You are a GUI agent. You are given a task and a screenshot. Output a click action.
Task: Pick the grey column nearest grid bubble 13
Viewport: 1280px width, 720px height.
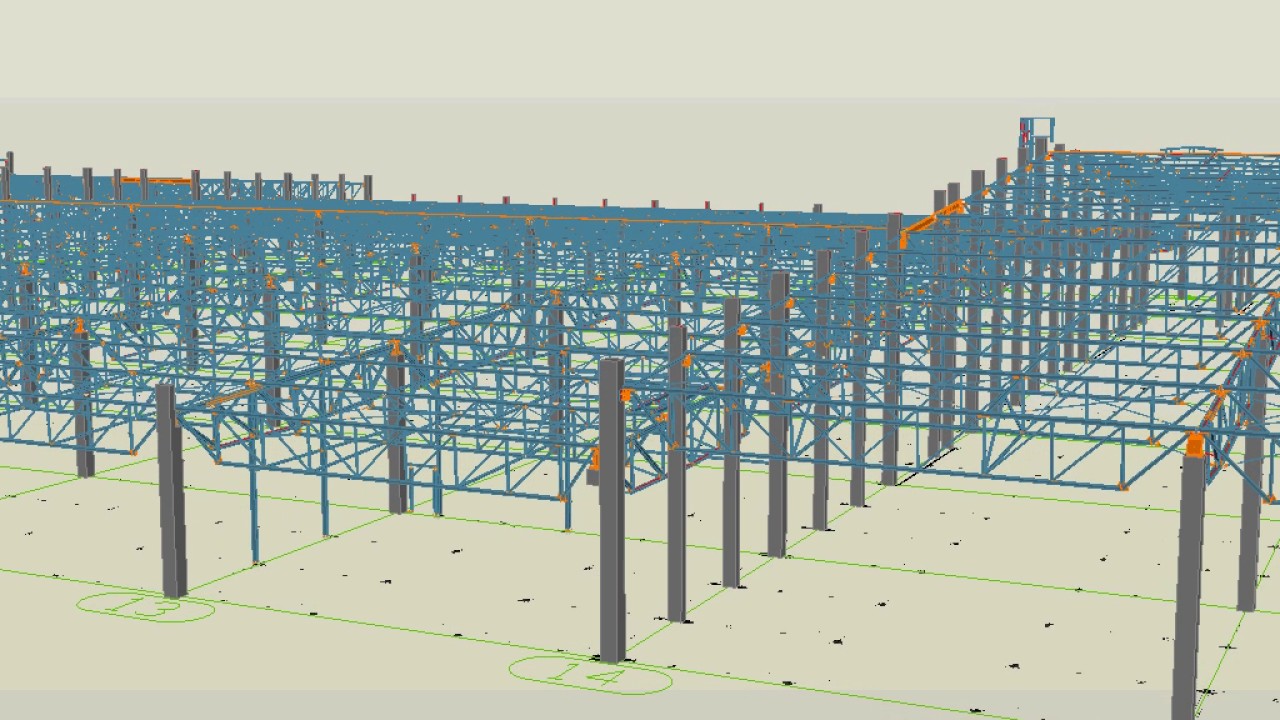[x=171, y=490]
